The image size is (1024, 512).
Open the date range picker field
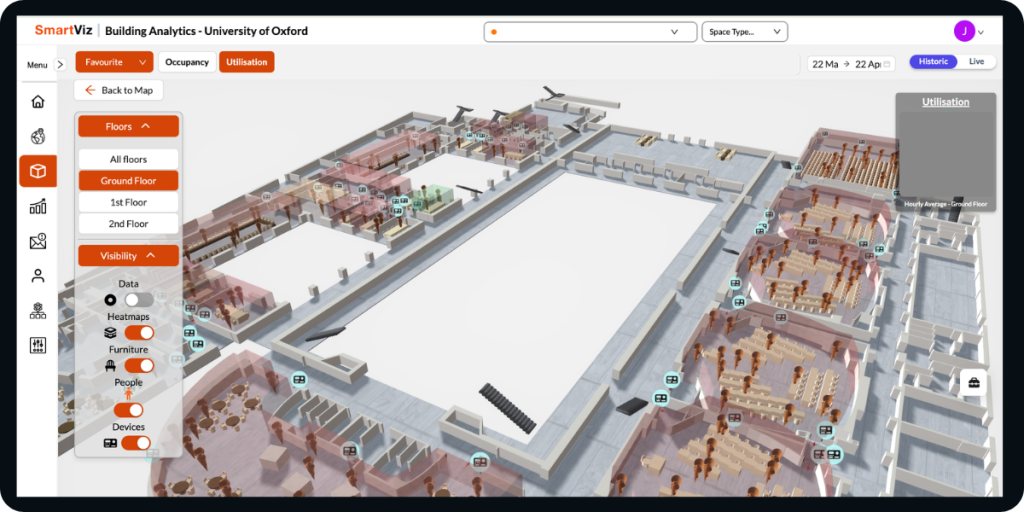coord(850,64)
